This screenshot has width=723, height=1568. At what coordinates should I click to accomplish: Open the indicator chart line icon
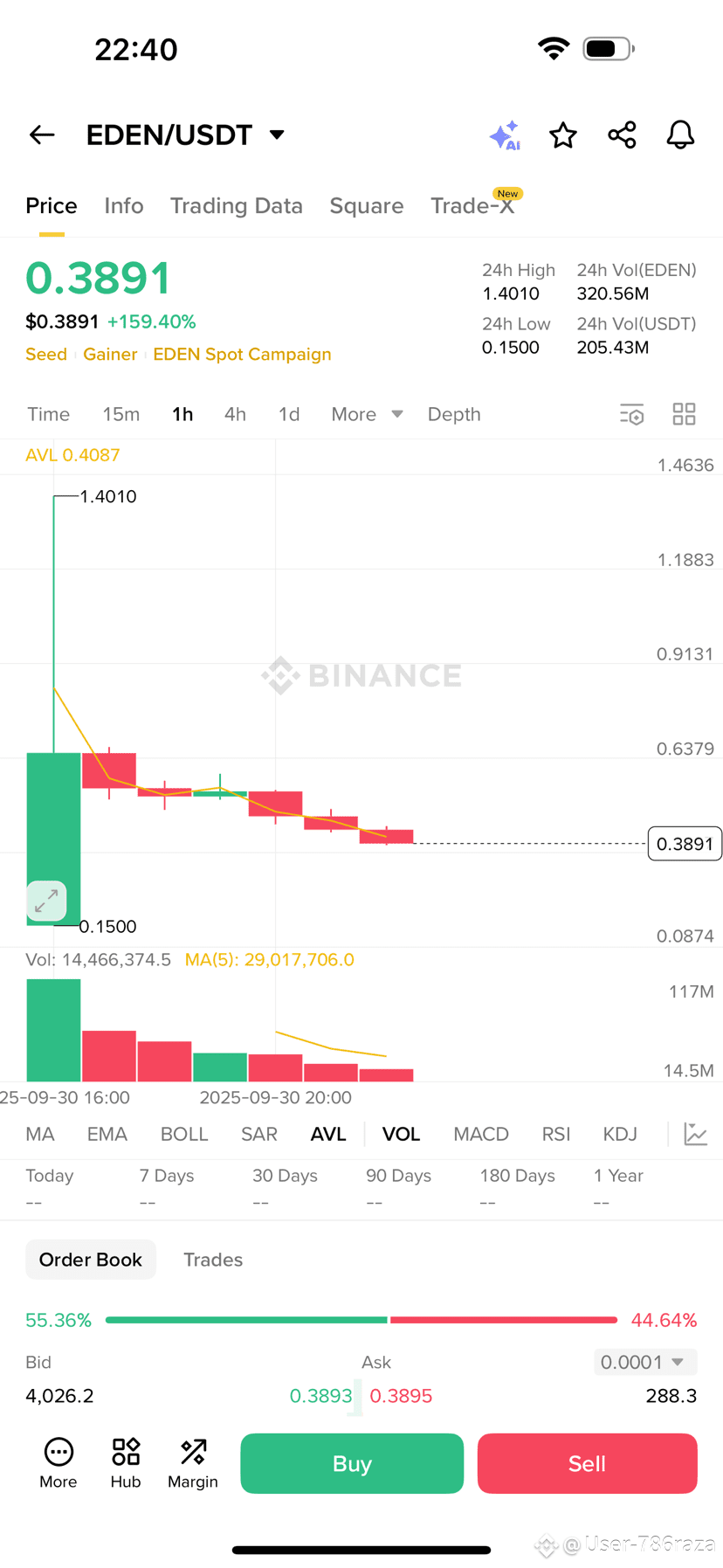(x=696, y=1134)
